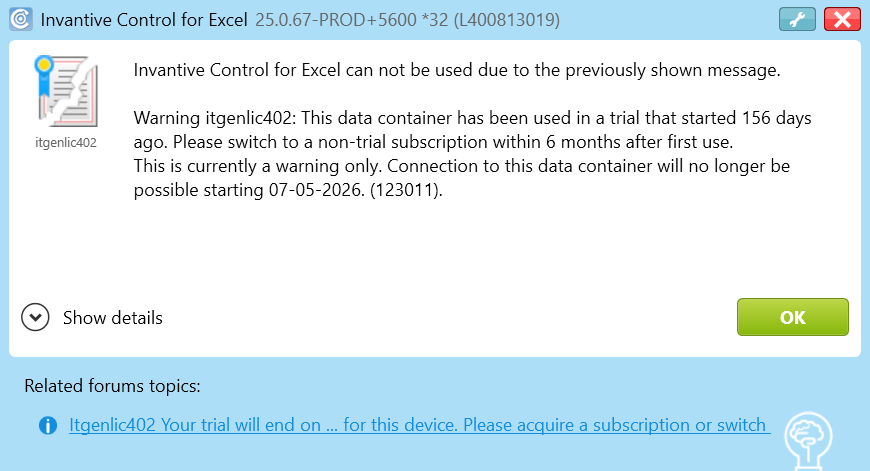Click the Invantive target icon in title bar
This screenshot has width=870, height=471.
point(19,19)
